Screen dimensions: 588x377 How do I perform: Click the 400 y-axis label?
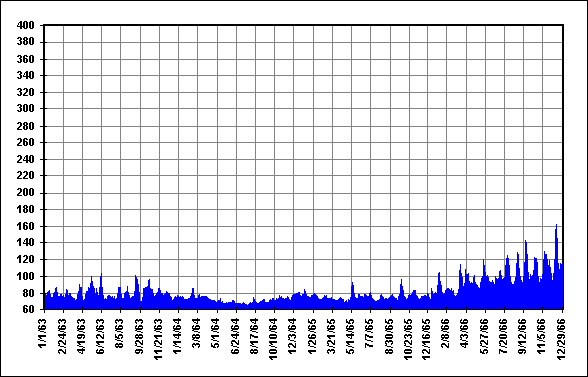[26, 26]
